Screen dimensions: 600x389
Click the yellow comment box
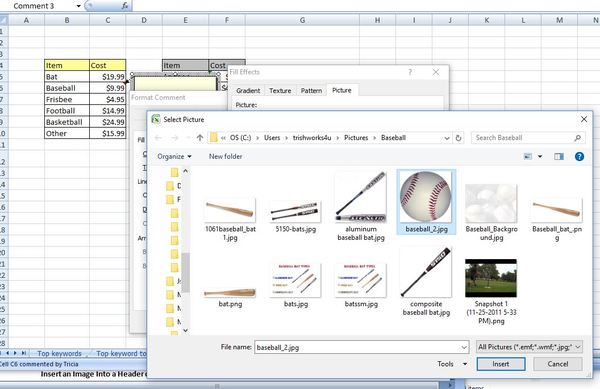click(x=175, y=84)
